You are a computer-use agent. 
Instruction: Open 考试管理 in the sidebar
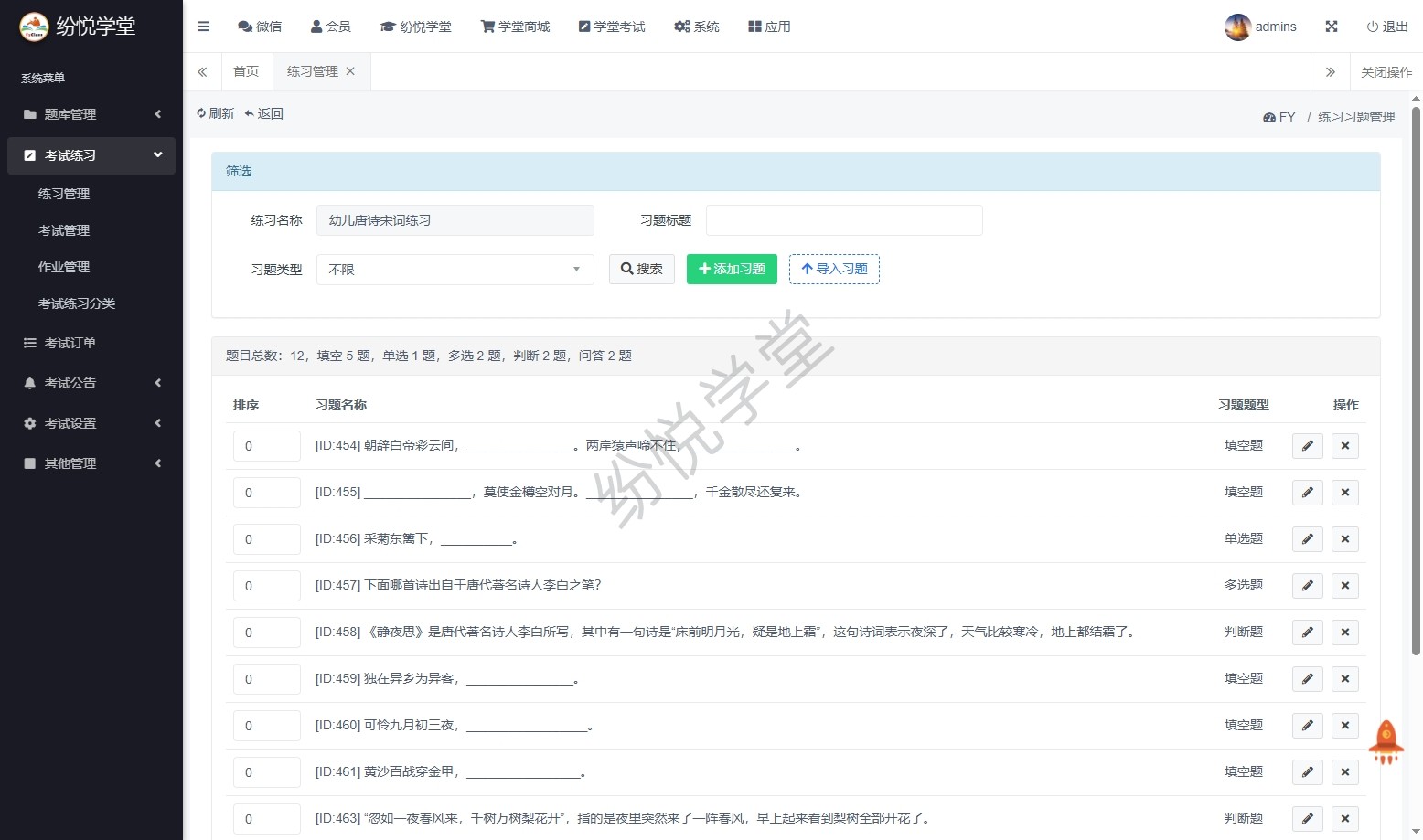click(x=64, y=230)
